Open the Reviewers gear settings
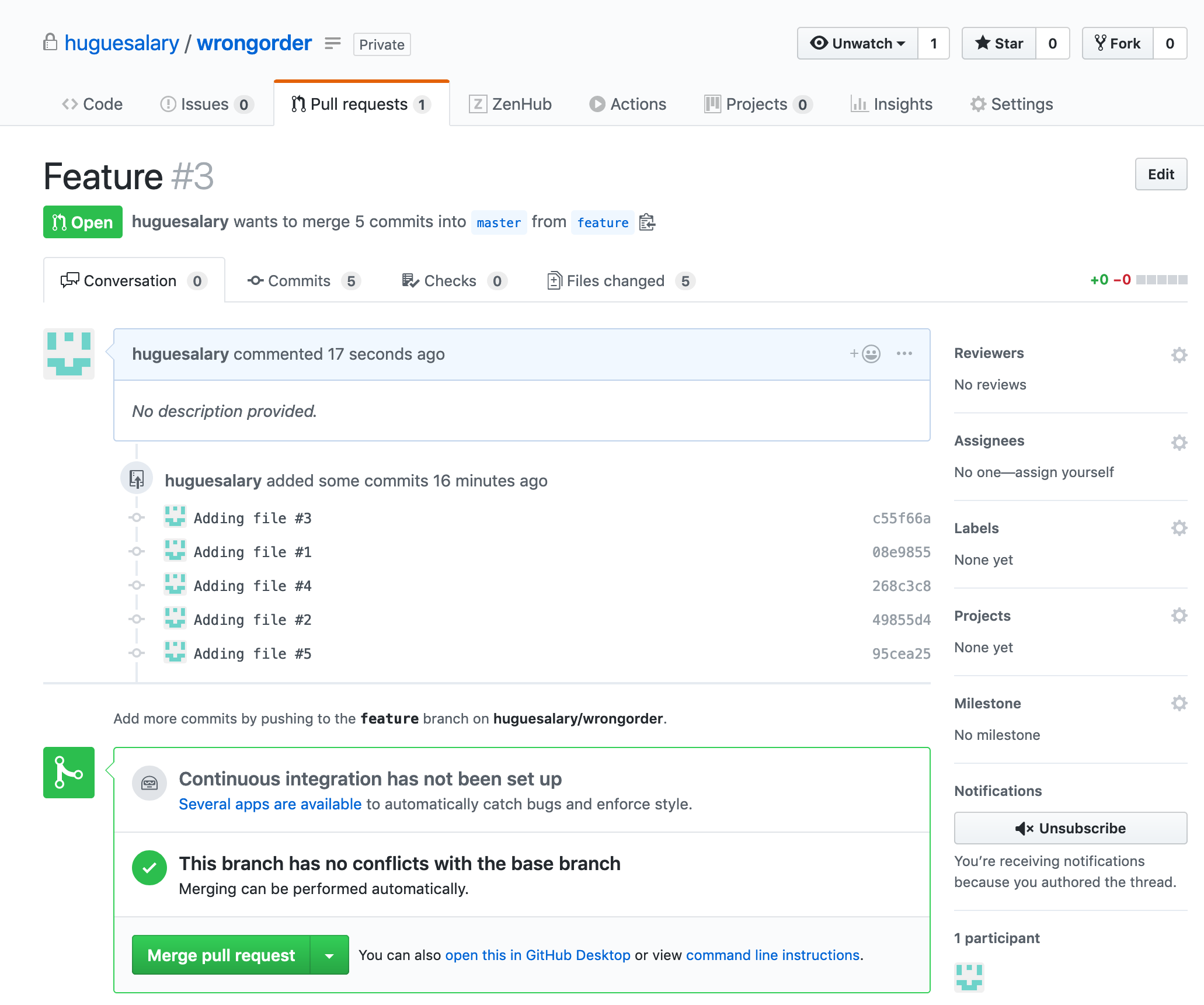Image resolution: width=1204 pixels, height=1005 pixels. pos(1179,354)
